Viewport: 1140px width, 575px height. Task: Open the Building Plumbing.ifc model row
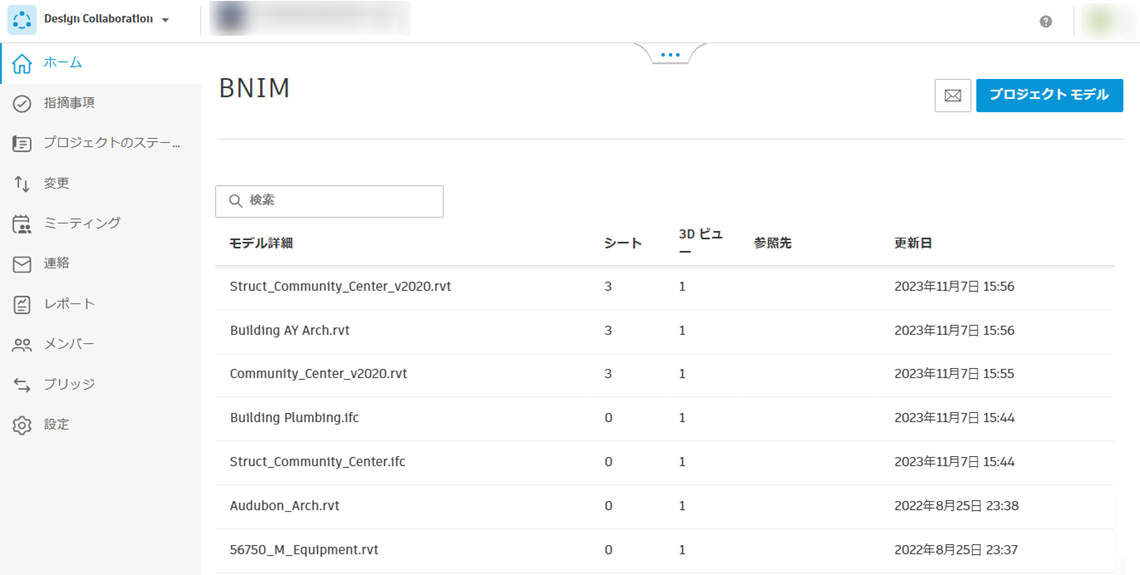[x=294, y=418]
